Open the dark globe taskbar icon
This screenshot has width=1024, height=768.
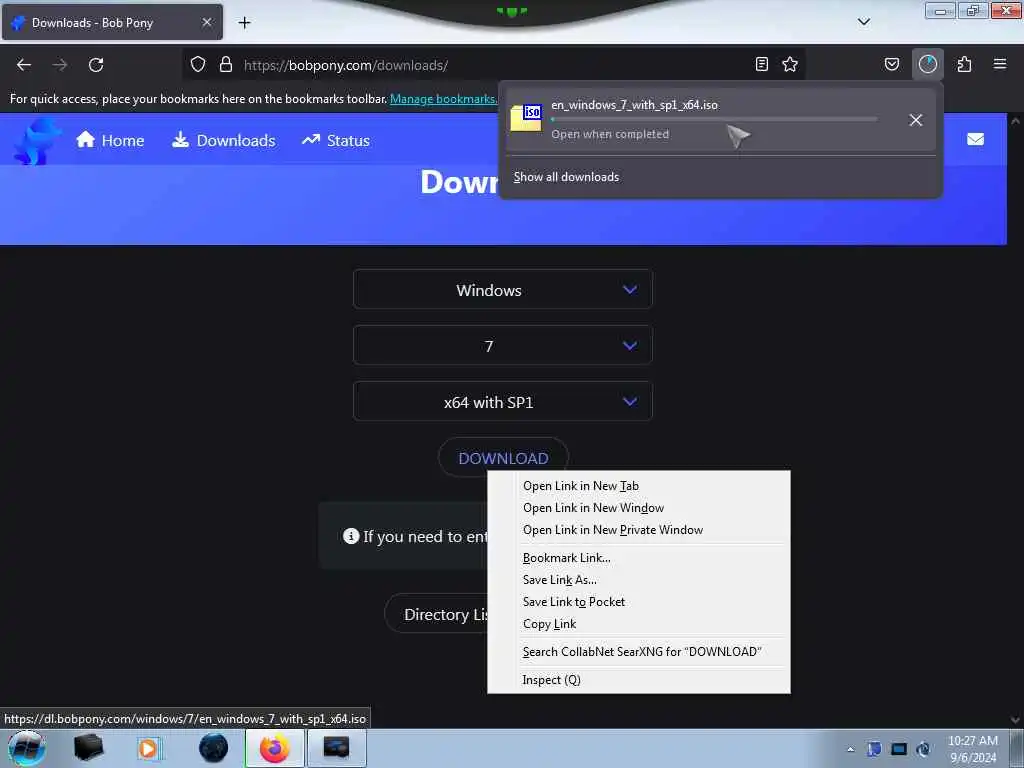coord(214,748)
